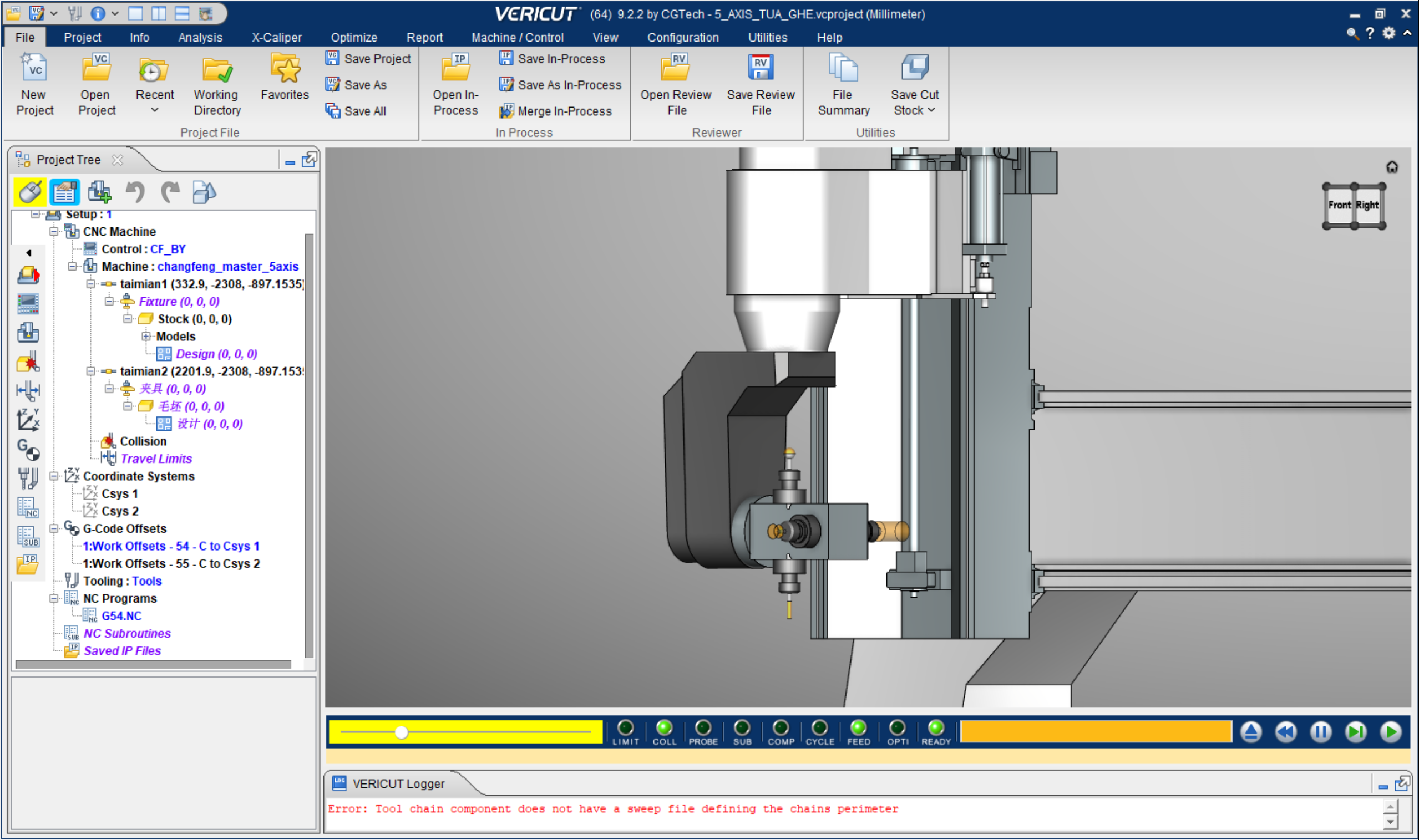Toggle the COLL status light
The width and height of the screenshot is (1419, 840).
[x=664, y=727]
